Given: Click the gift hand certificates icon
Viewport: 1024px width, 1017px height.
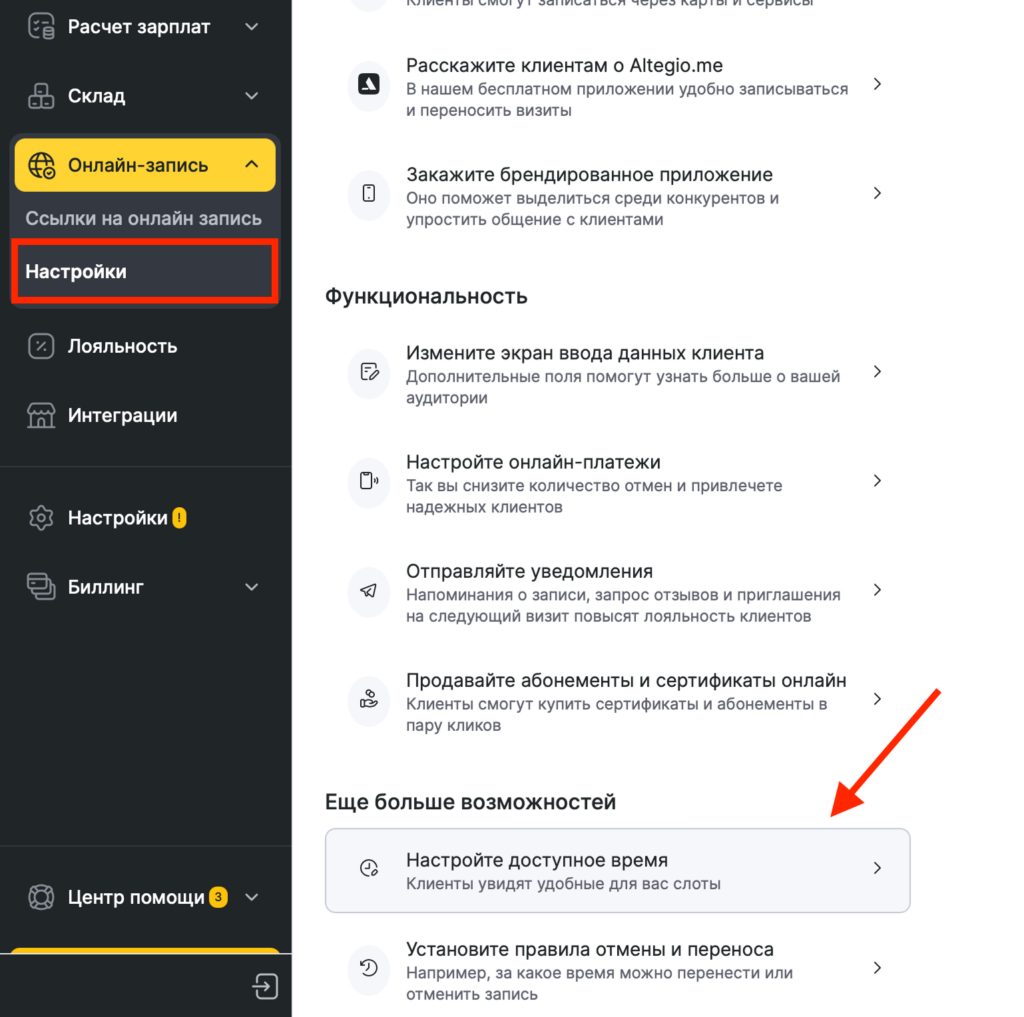Looking at the screenshot, I should (368, 699).
